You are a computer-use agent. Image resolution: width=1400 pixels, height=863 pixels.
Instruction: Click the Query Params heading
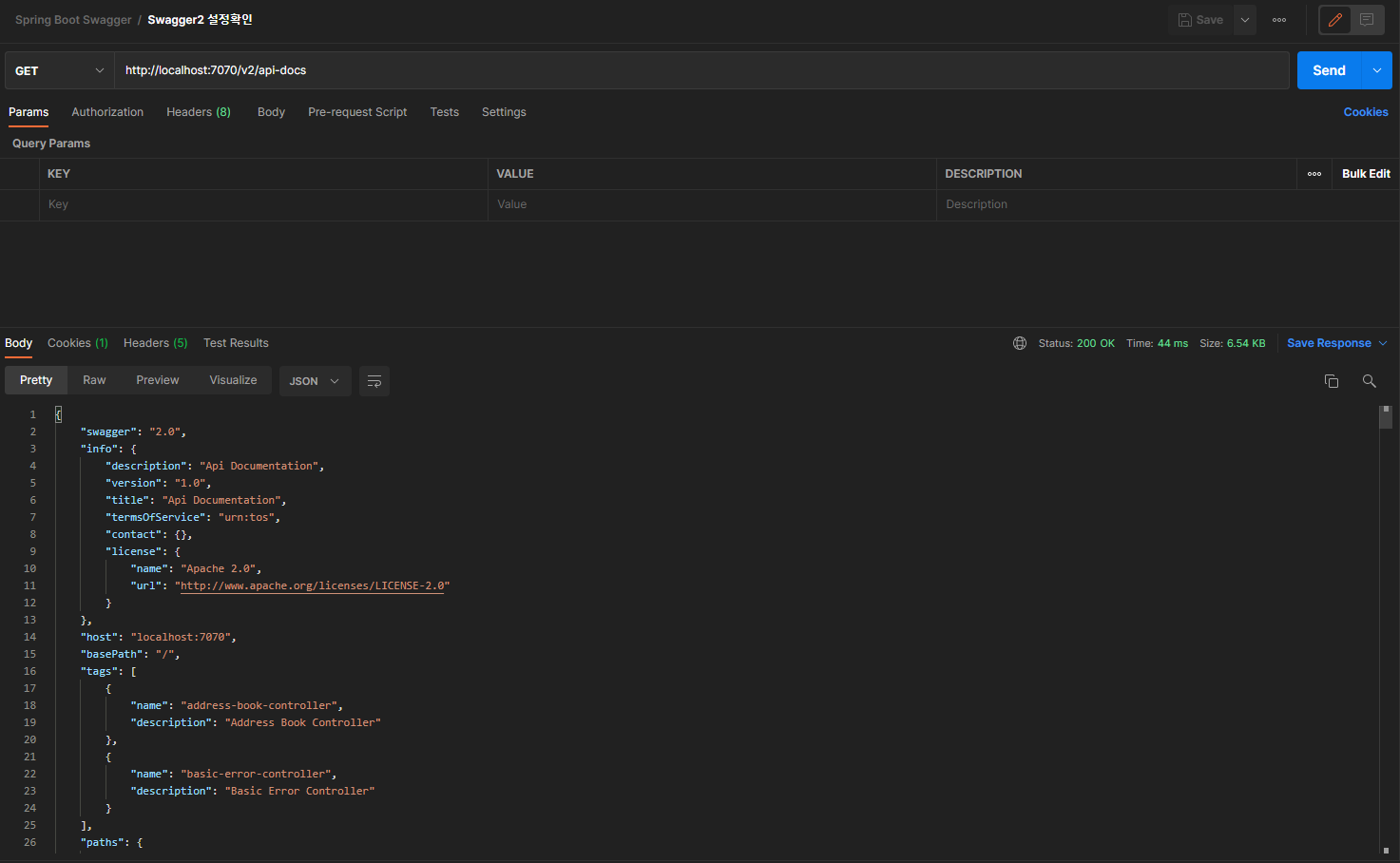point(51,144)
